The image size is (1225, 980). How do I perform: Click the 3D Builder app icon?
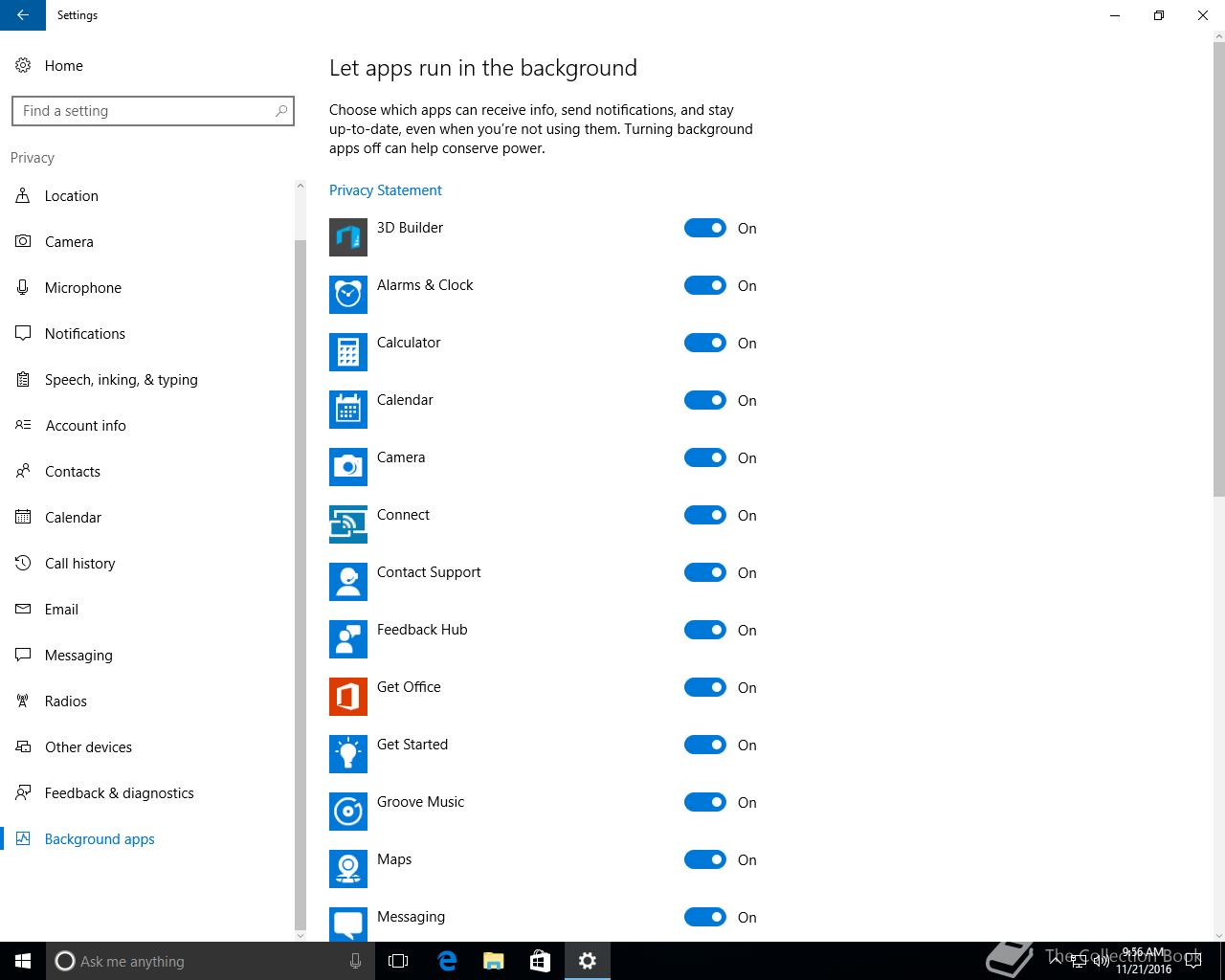point(348,237)
